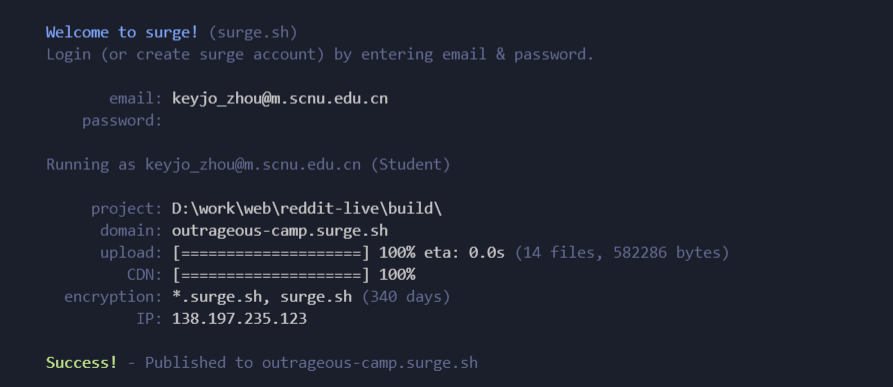The width and height of the screenshot is (893, 387).
Task: Click the 'Running as' account line
Action: tap(248, 165)
